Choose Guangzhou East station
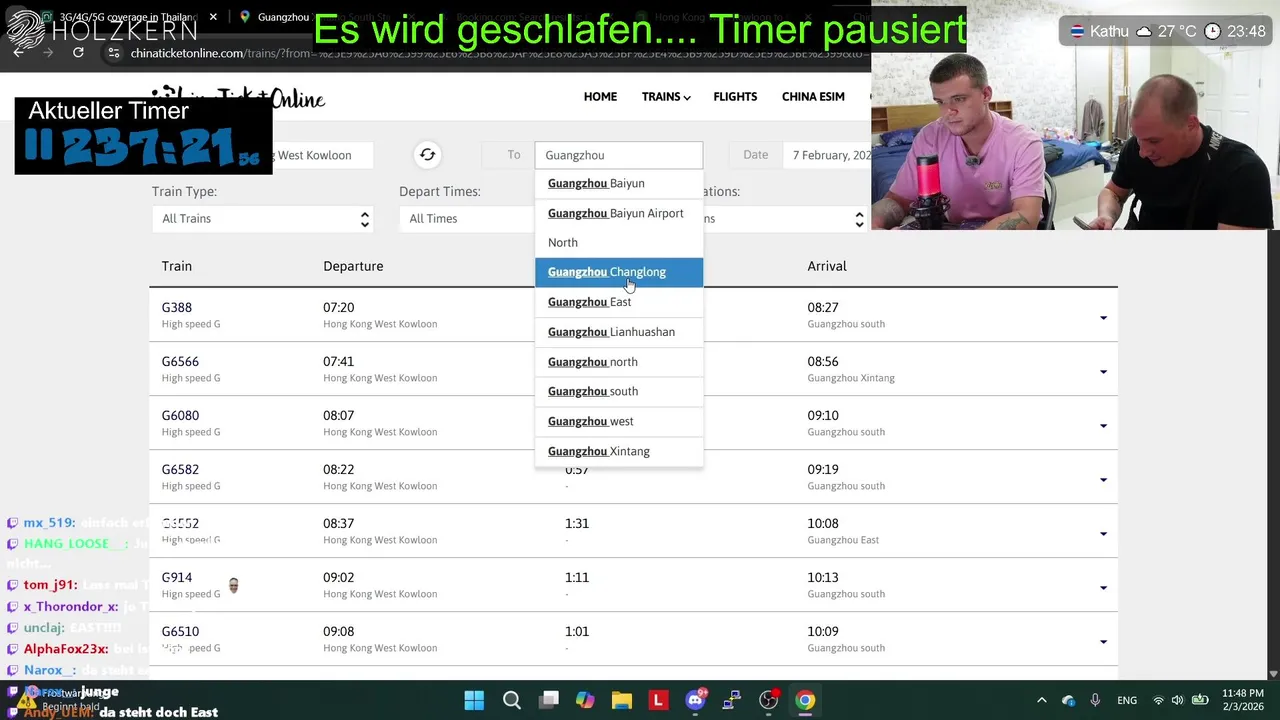The width and height of the screenshot is (1280, 720). pos(619,302)
